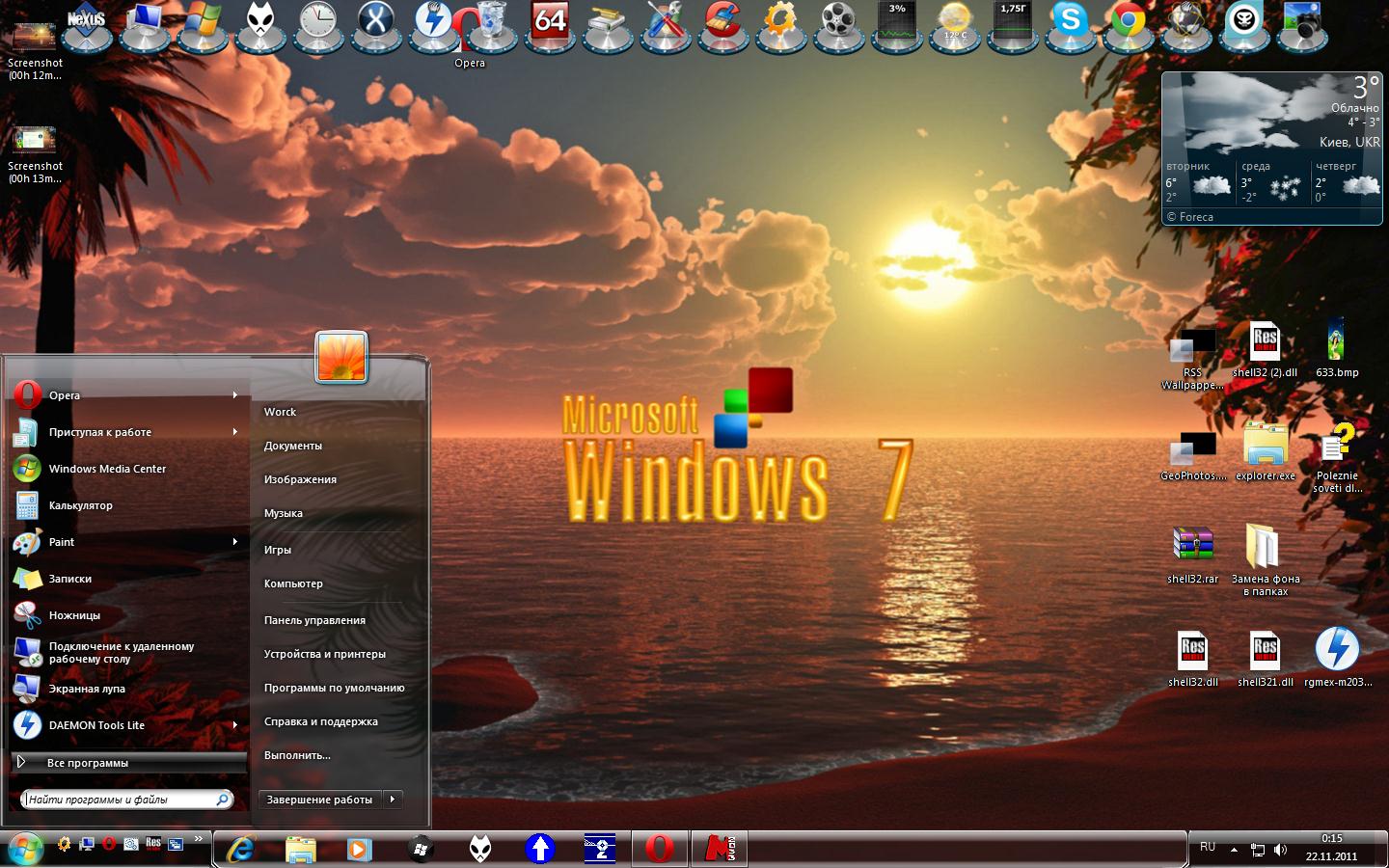The image size is (1389, 868).
Task: Open the Recycle Bin in the dock
Action: click(x=490, y=25)
